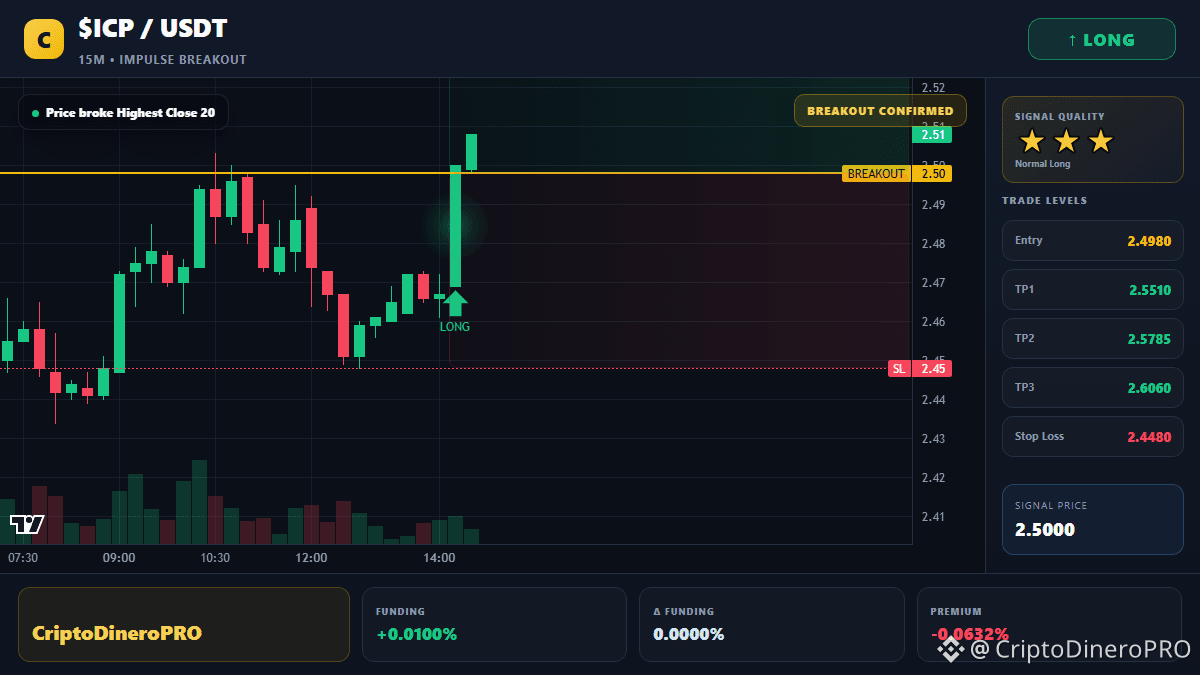Click the TradingView logo on chart

27,524
